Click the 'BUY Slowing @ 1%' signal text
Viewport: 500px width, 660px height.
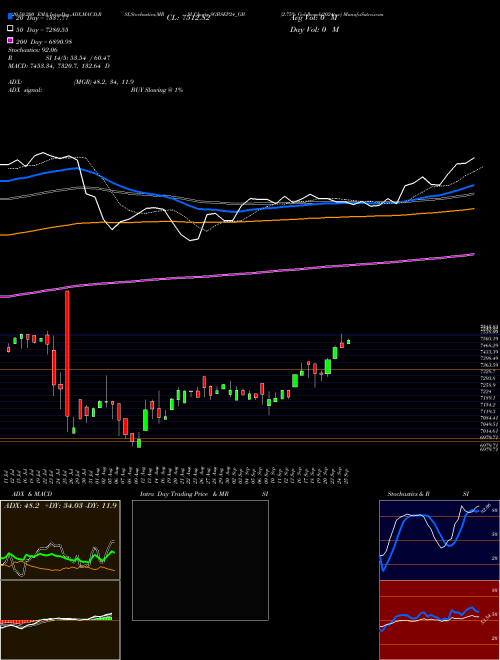[x=157, y=90]
